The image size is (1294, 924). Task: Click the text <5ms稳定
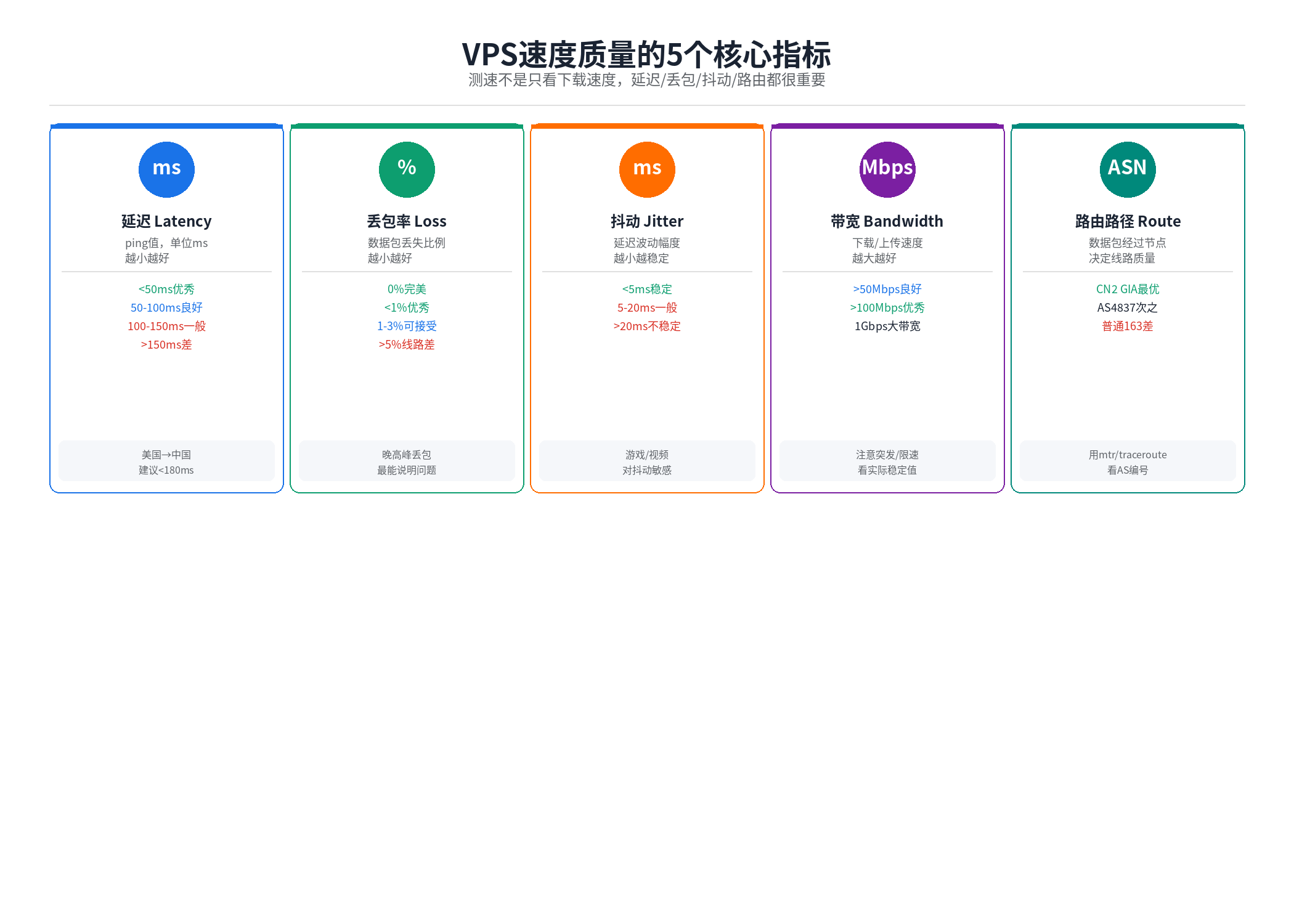point(647,289)
